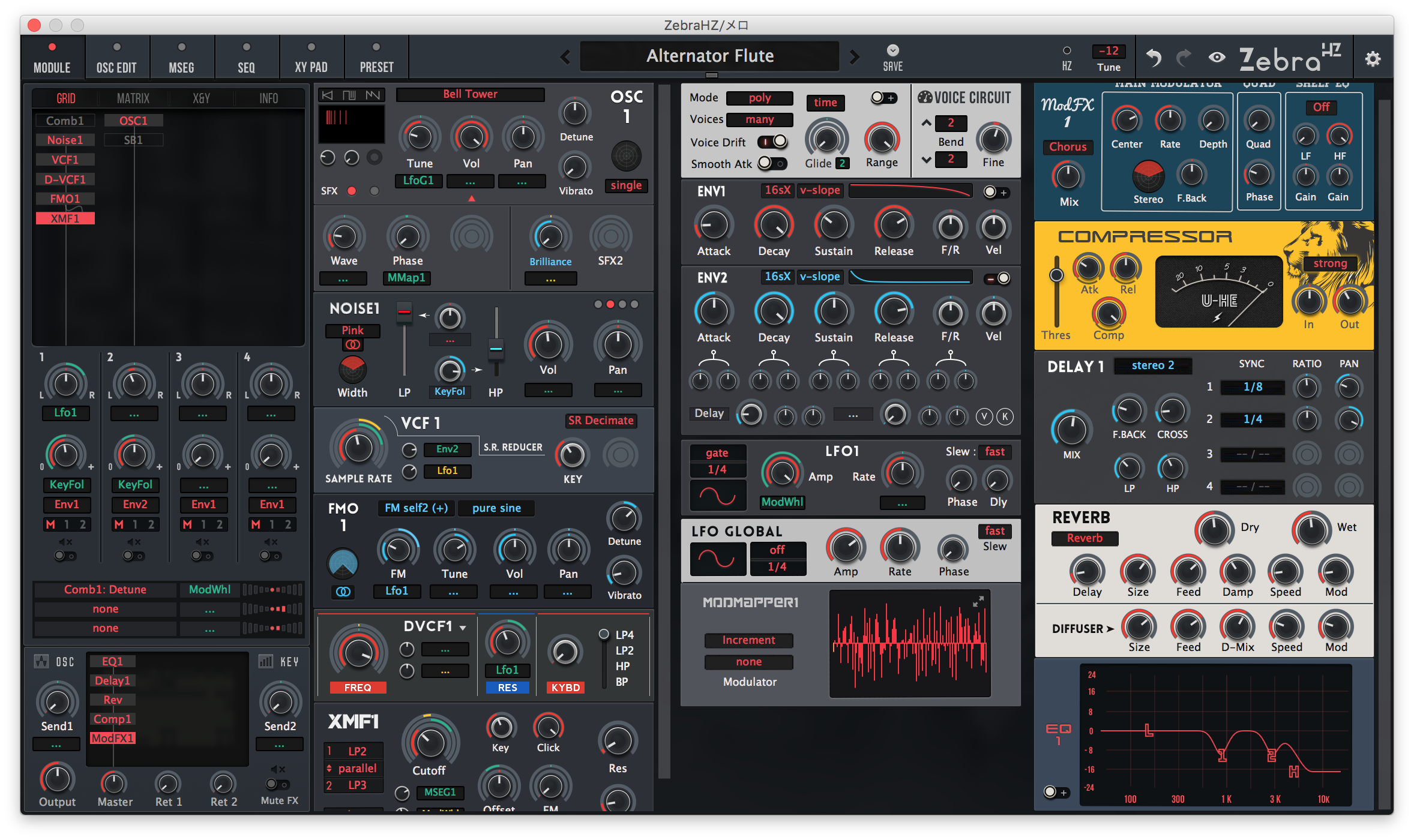Click the OSC keyboard icon in FX panel

41,661
